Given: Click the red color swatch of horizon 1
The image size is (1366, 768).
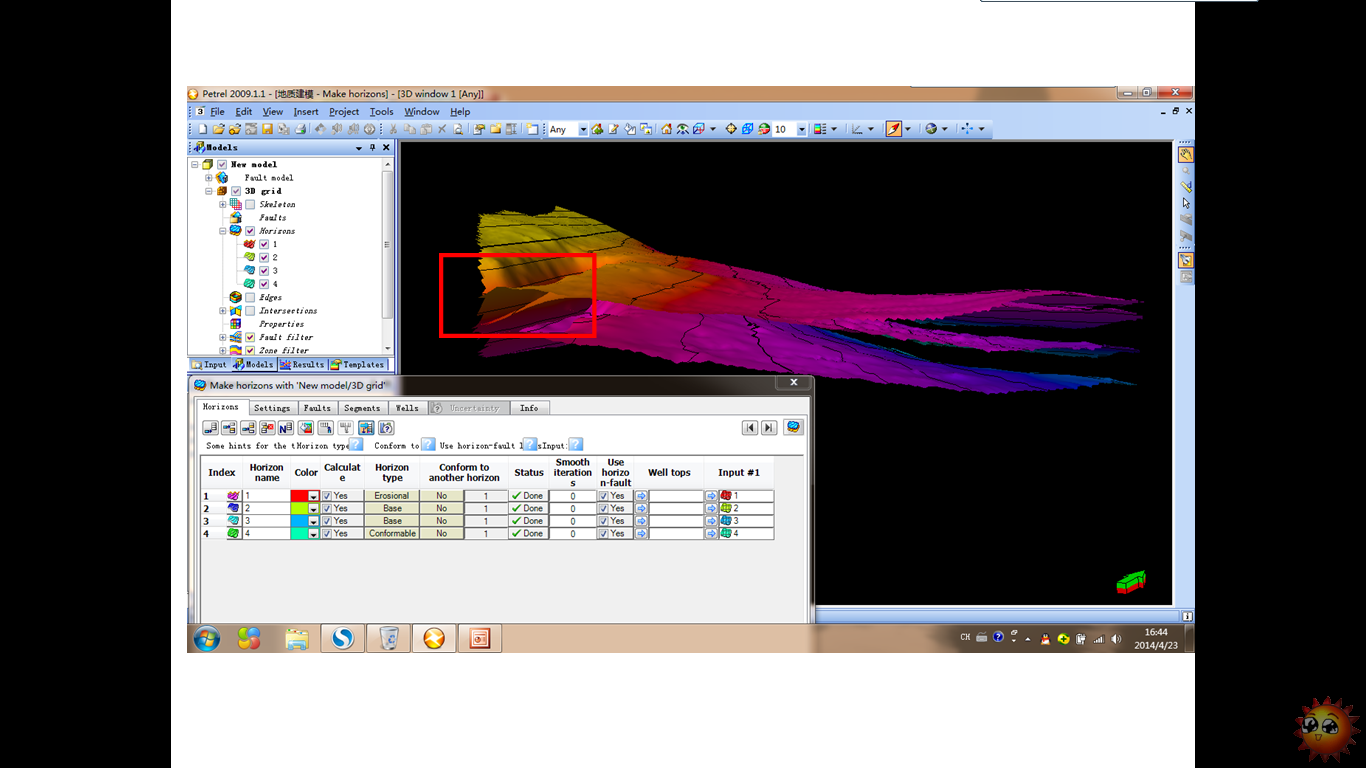Looking at the screenshot, I should click(x=299, y=496).
